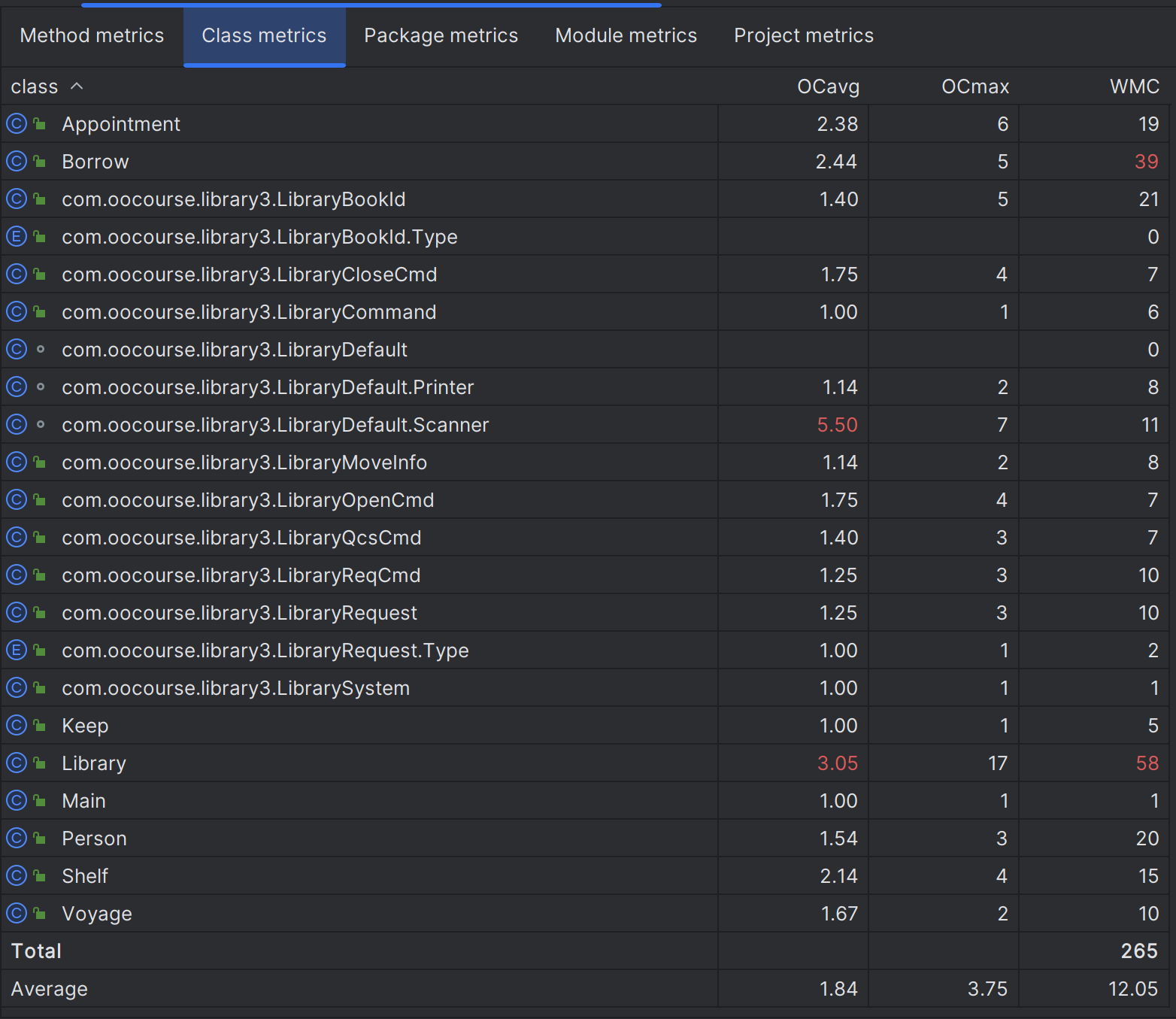Select the com.oocourse.library3.LibraryDefault.Printer row name
The image size is (1176, 1019).
(268, 387)
